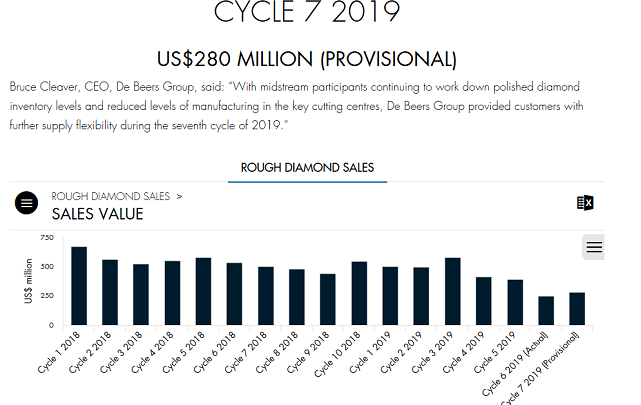Screen dimensions: 641x405
Task: Download data with the Excel export icon
Action: (x=585, y=203)
